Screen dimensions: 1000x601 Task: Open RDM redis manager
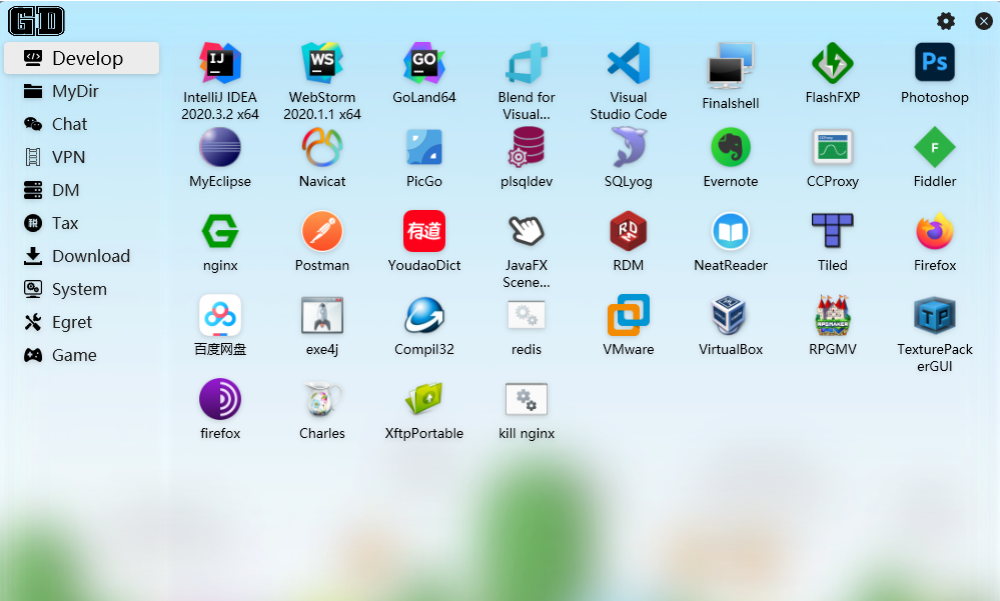pos(628,231)
